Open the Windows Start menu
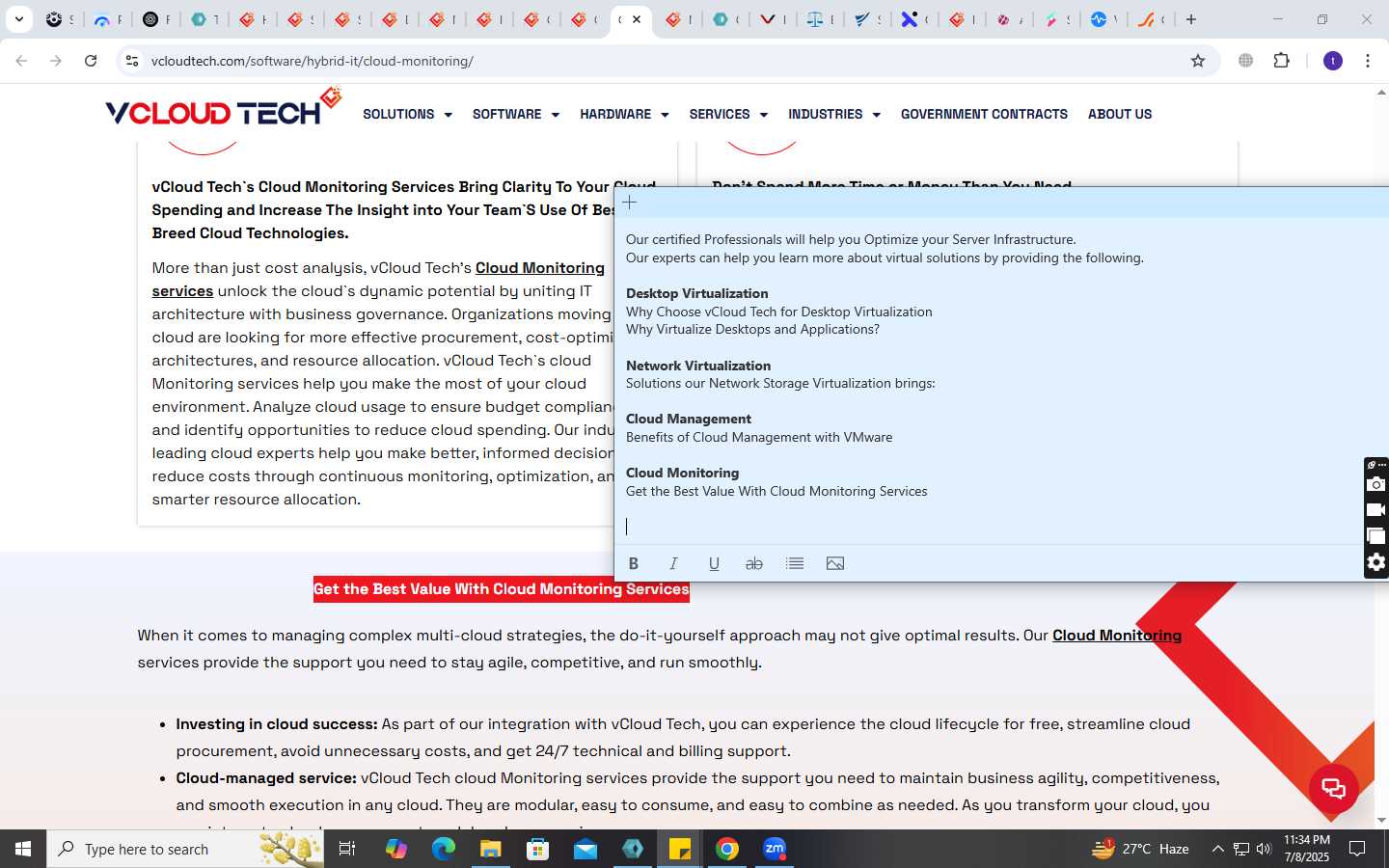Image resolution: width=1389 pixels, height=868 pixels. click(x=23, y=849)
